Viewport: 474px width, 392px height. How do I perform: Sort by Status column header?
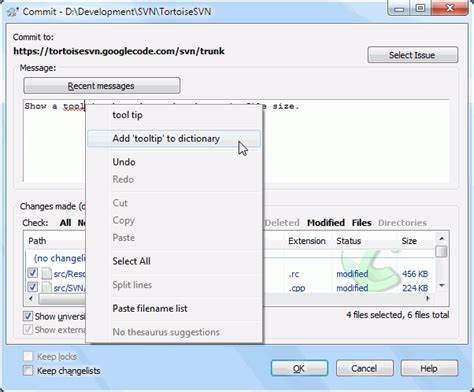point(365,241)
